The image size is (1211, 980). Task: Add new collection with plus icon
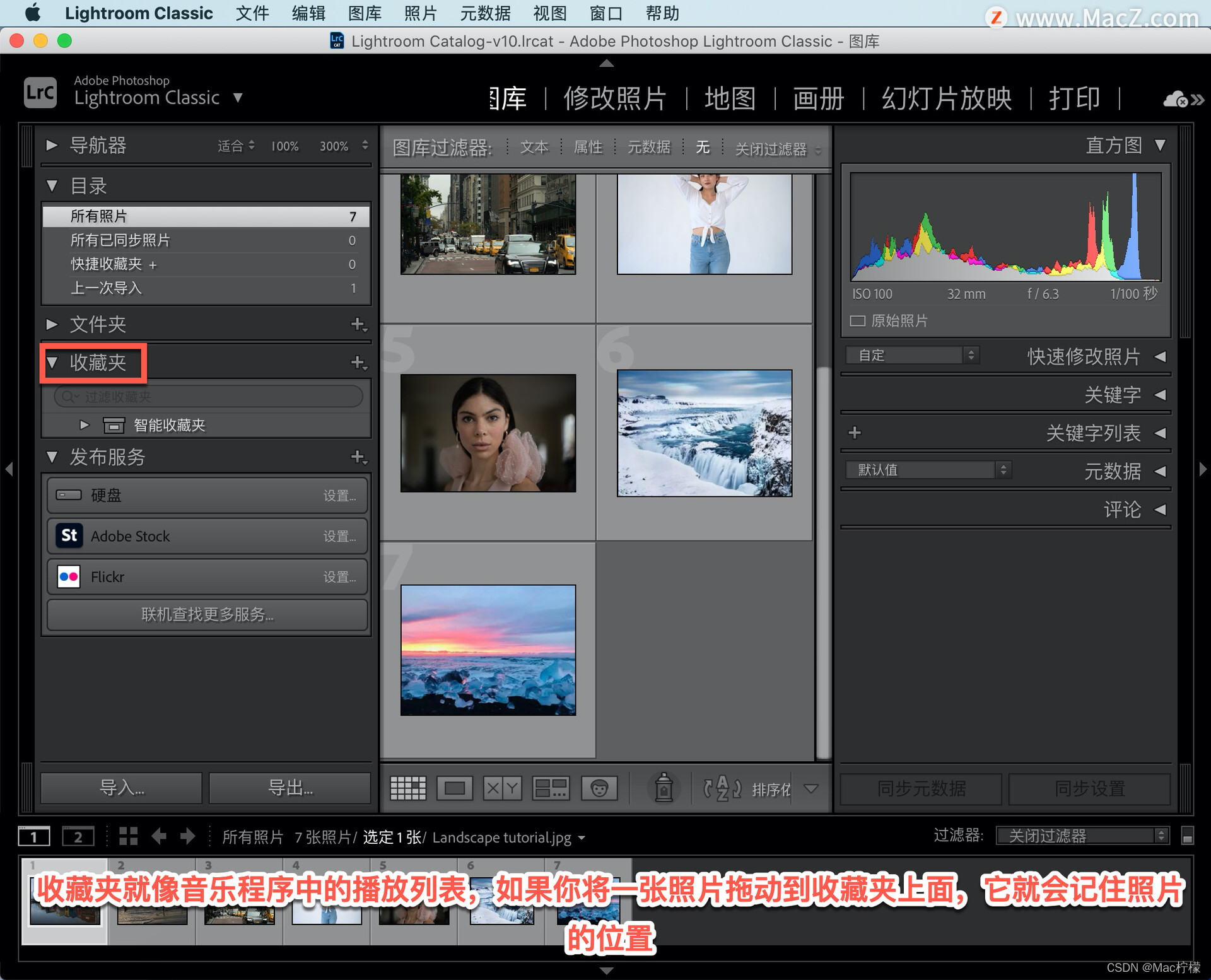[x=358, y=363]
